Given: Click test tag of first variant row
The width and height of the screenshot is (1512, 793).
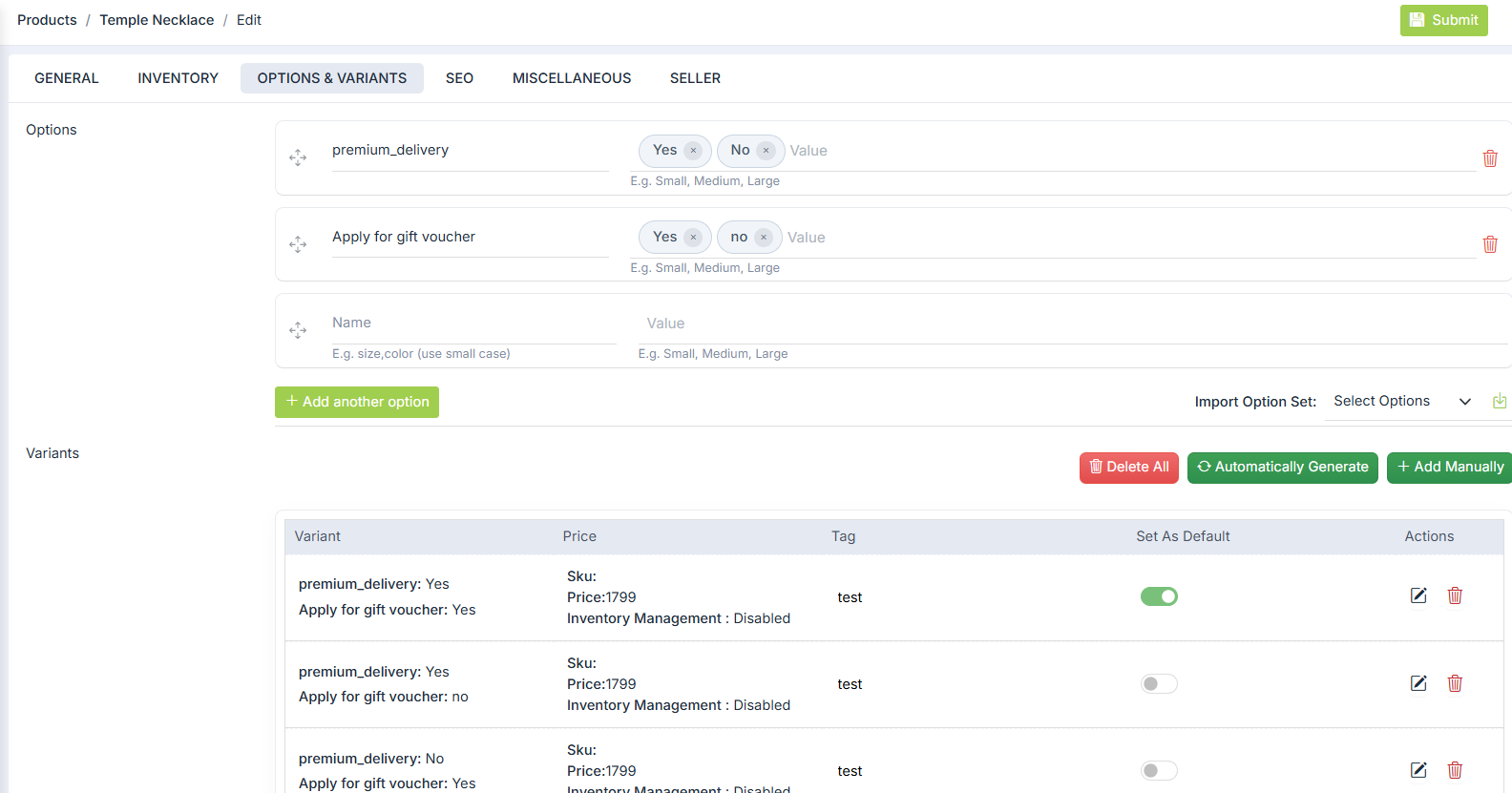Looking at the screenshot, I should [x=850, y=597].
